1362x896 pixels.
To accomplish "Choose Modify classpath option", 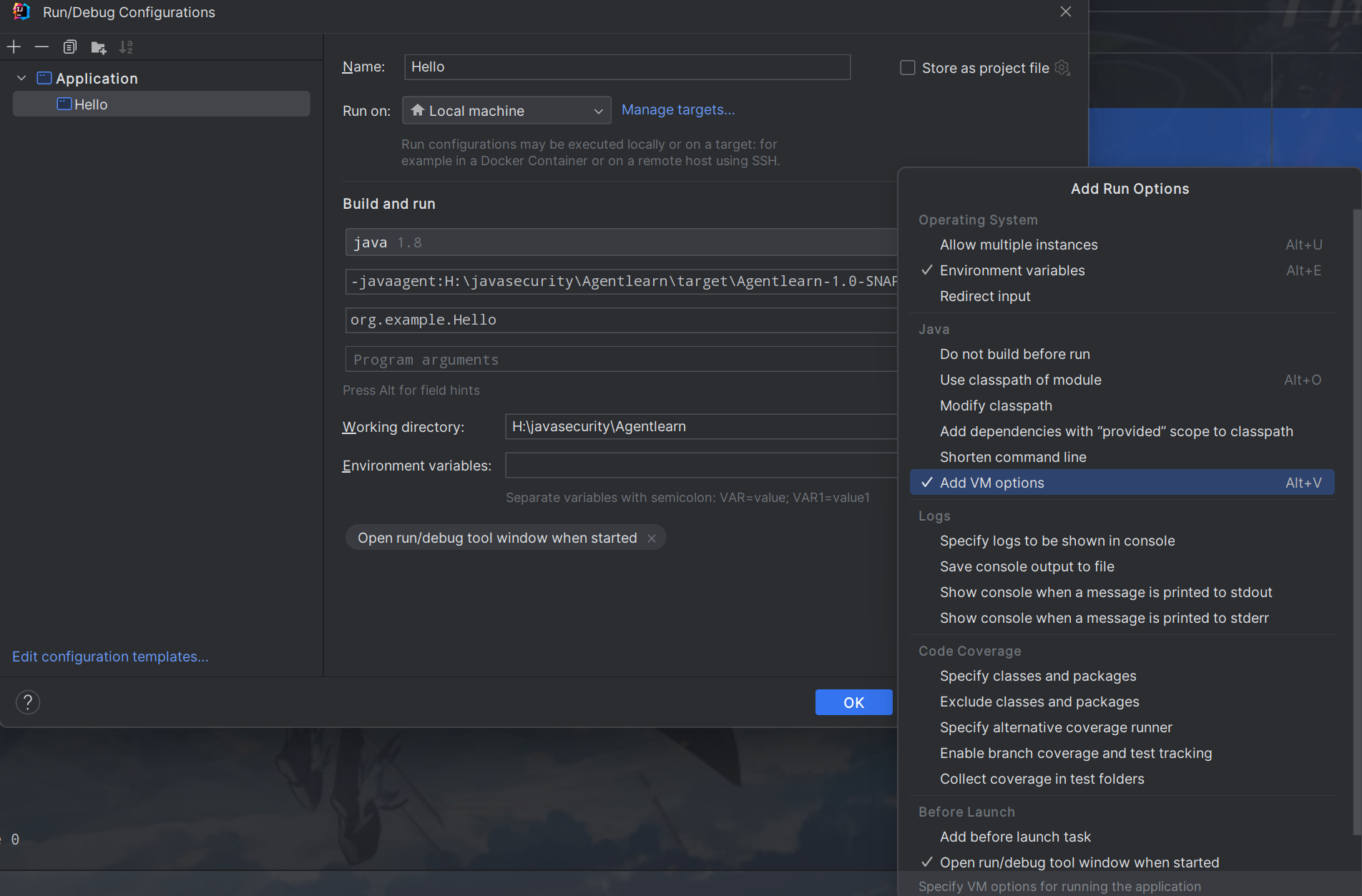I will click(1122, 405).
